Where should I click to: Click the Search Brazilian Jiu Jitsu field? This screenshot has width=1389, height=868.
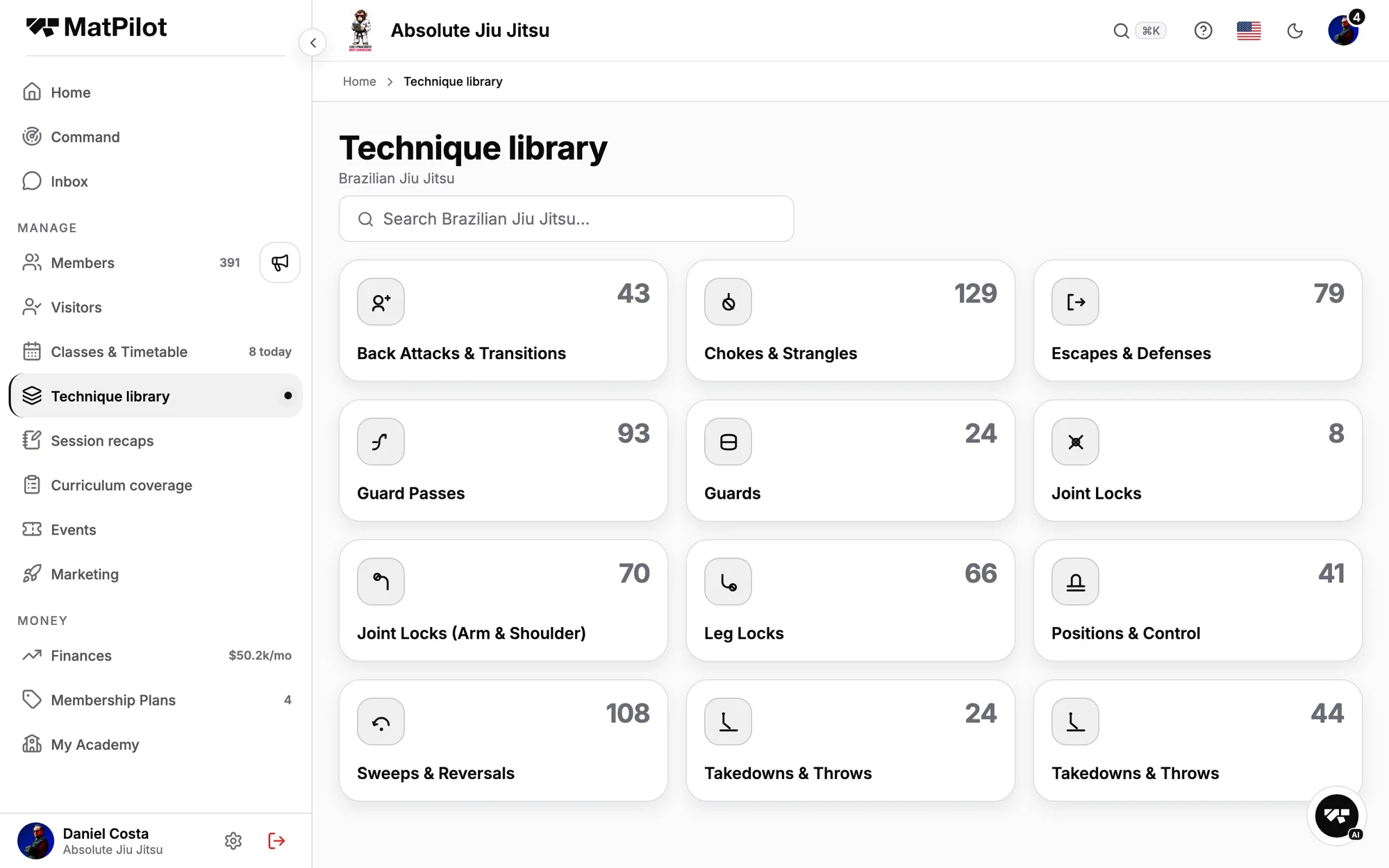click(566, 219)
